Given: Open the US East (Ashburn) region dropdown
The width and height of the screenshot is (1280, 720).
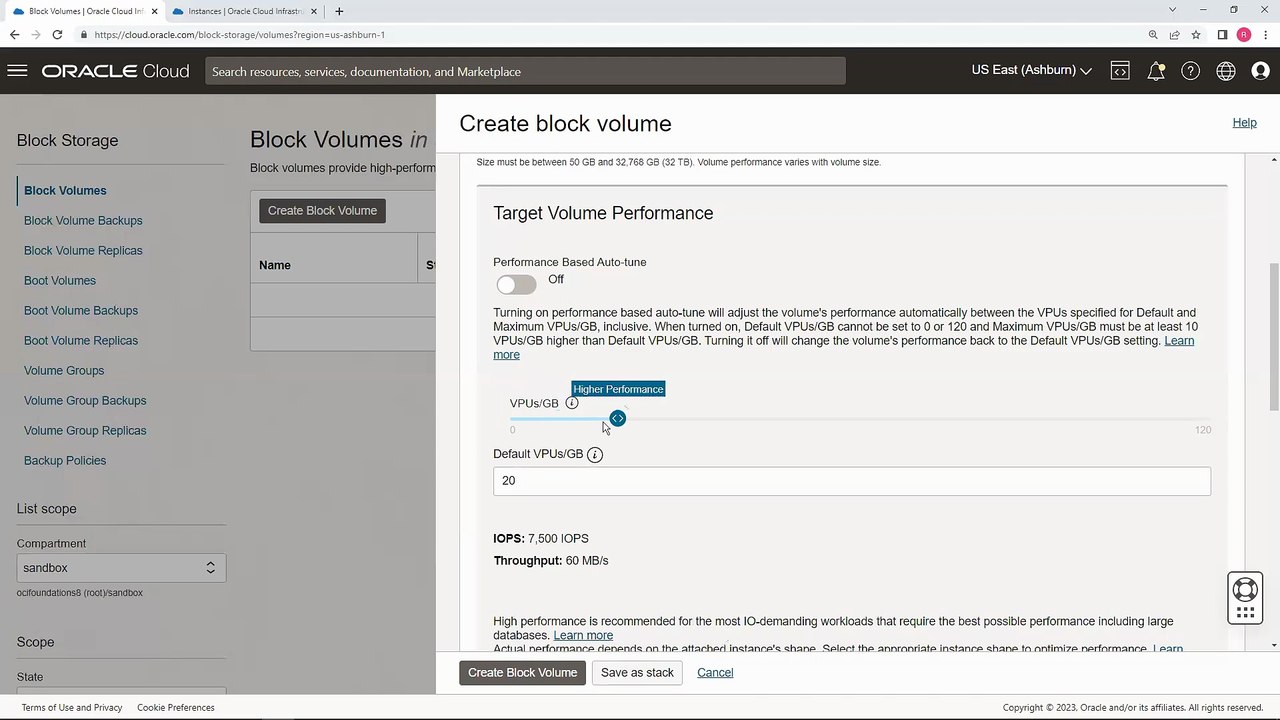Looking at the screenshot, I should click(1031, 70).
